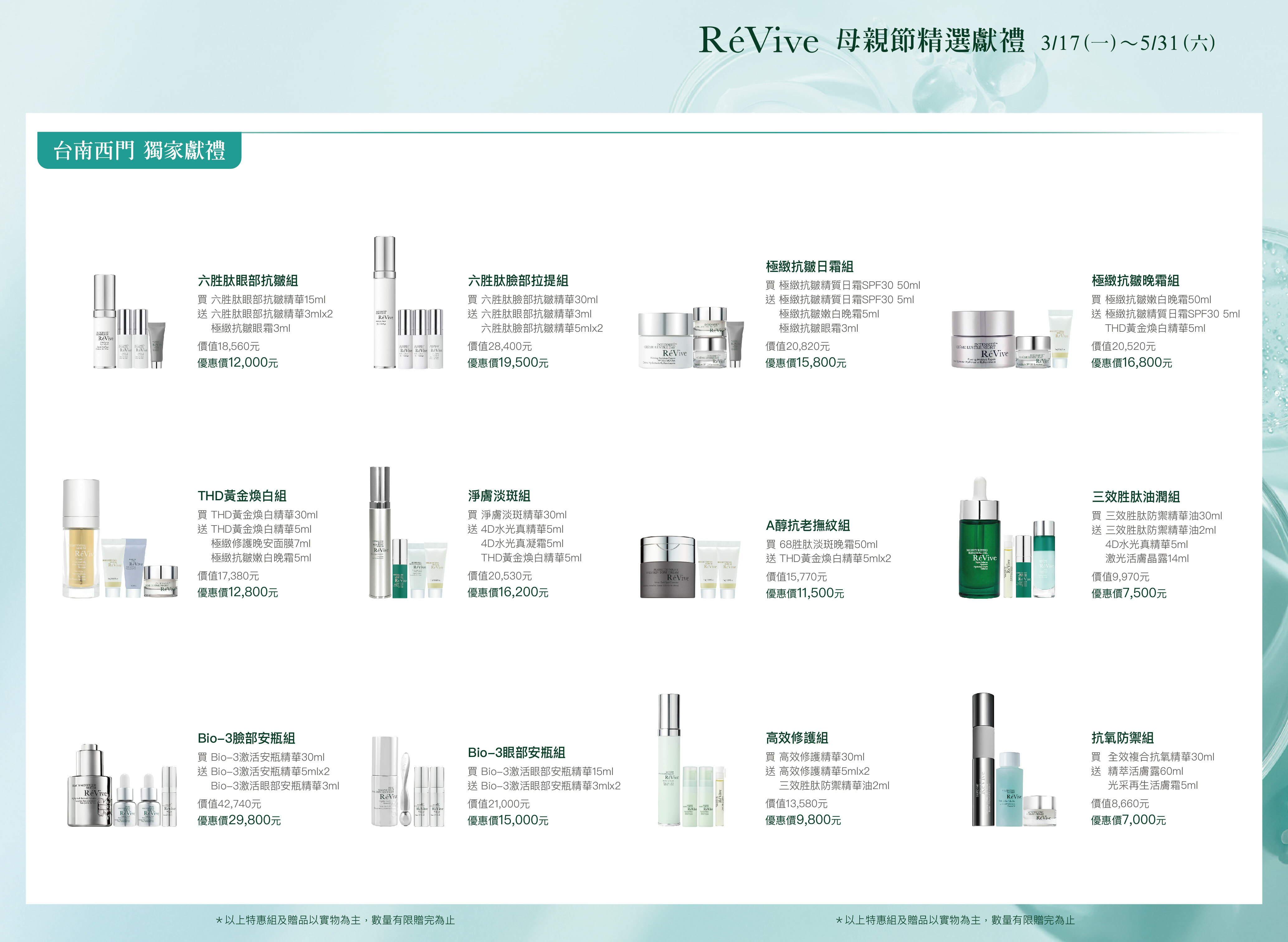This screenshot has height=942, width=1288.
Task: Click the price 優惠價7,500元
Action: pos(1129,594)
